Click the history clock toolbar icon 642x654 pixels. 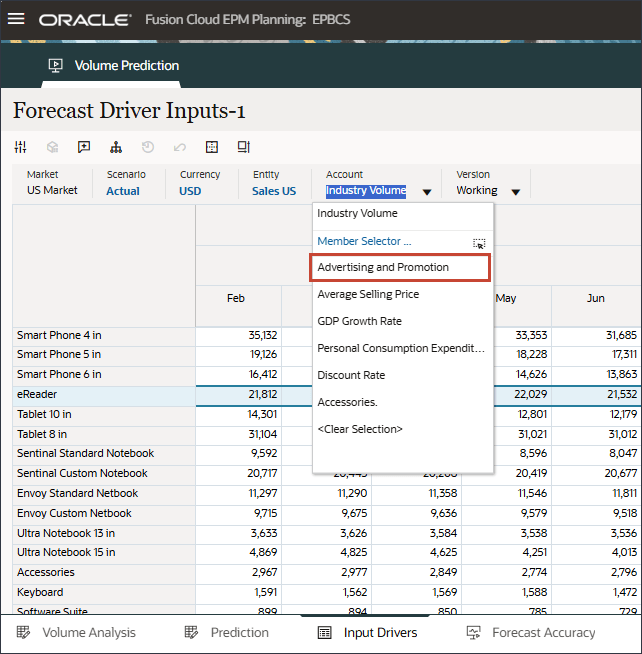click(148, 147)
